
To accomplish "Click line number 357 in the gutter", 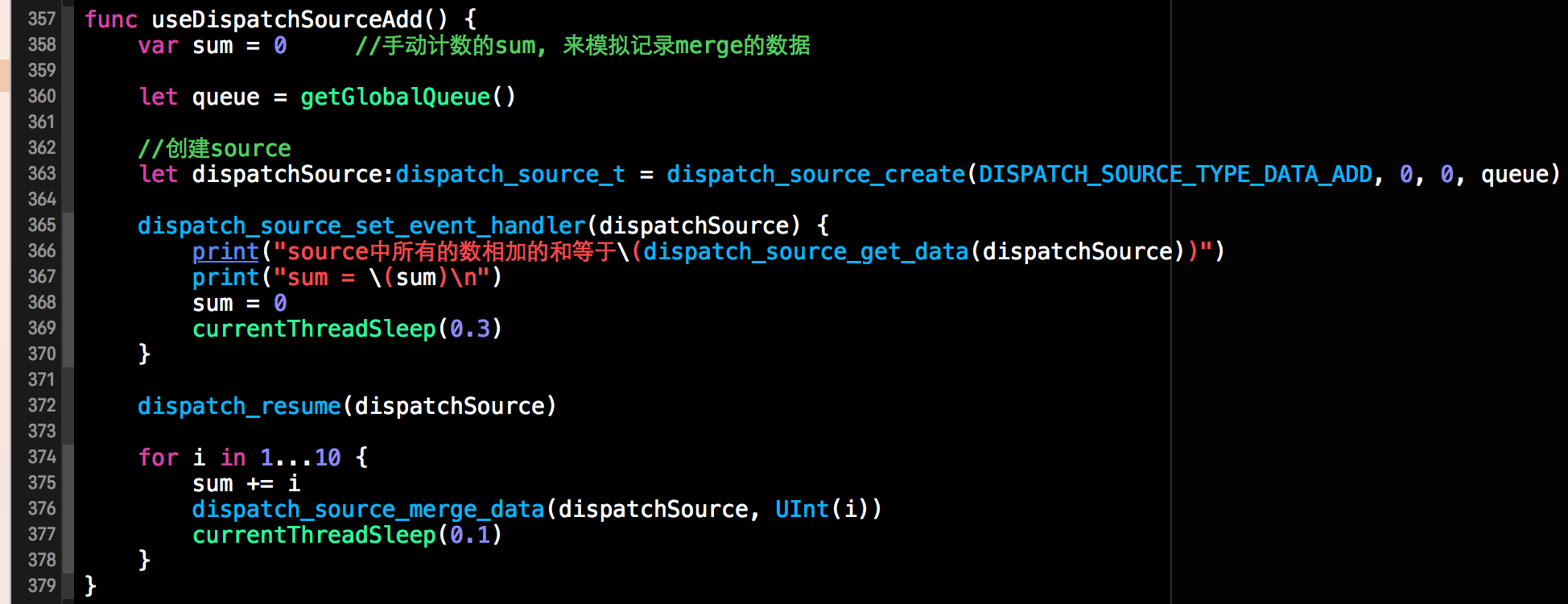I will [41, 19].
